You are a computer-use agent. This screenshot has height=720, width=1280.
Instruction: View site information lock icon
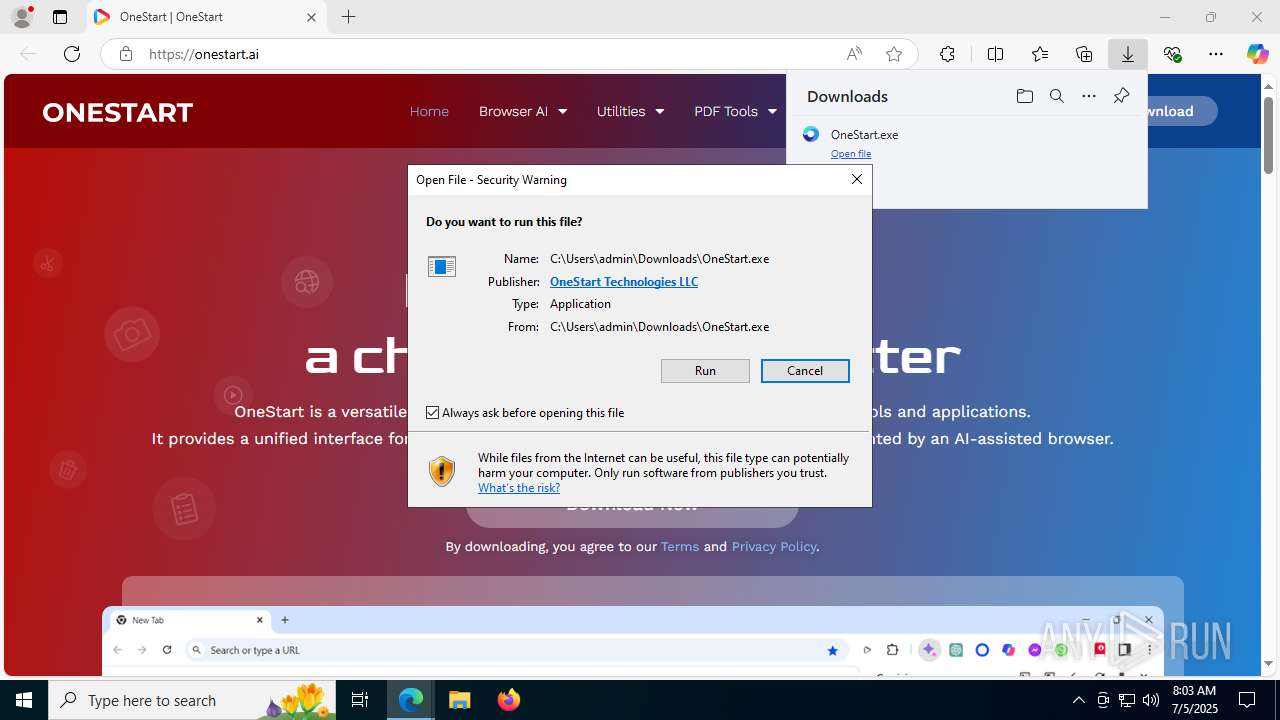(x=126, y=54)
